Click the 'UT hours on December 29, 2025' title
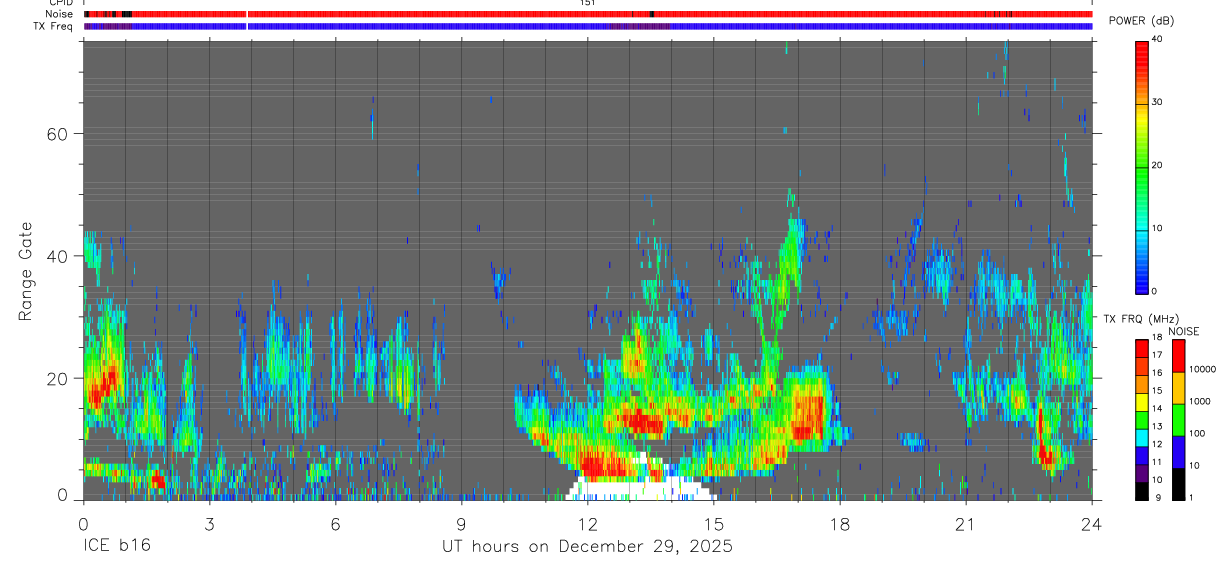 (x=588, y=547)
